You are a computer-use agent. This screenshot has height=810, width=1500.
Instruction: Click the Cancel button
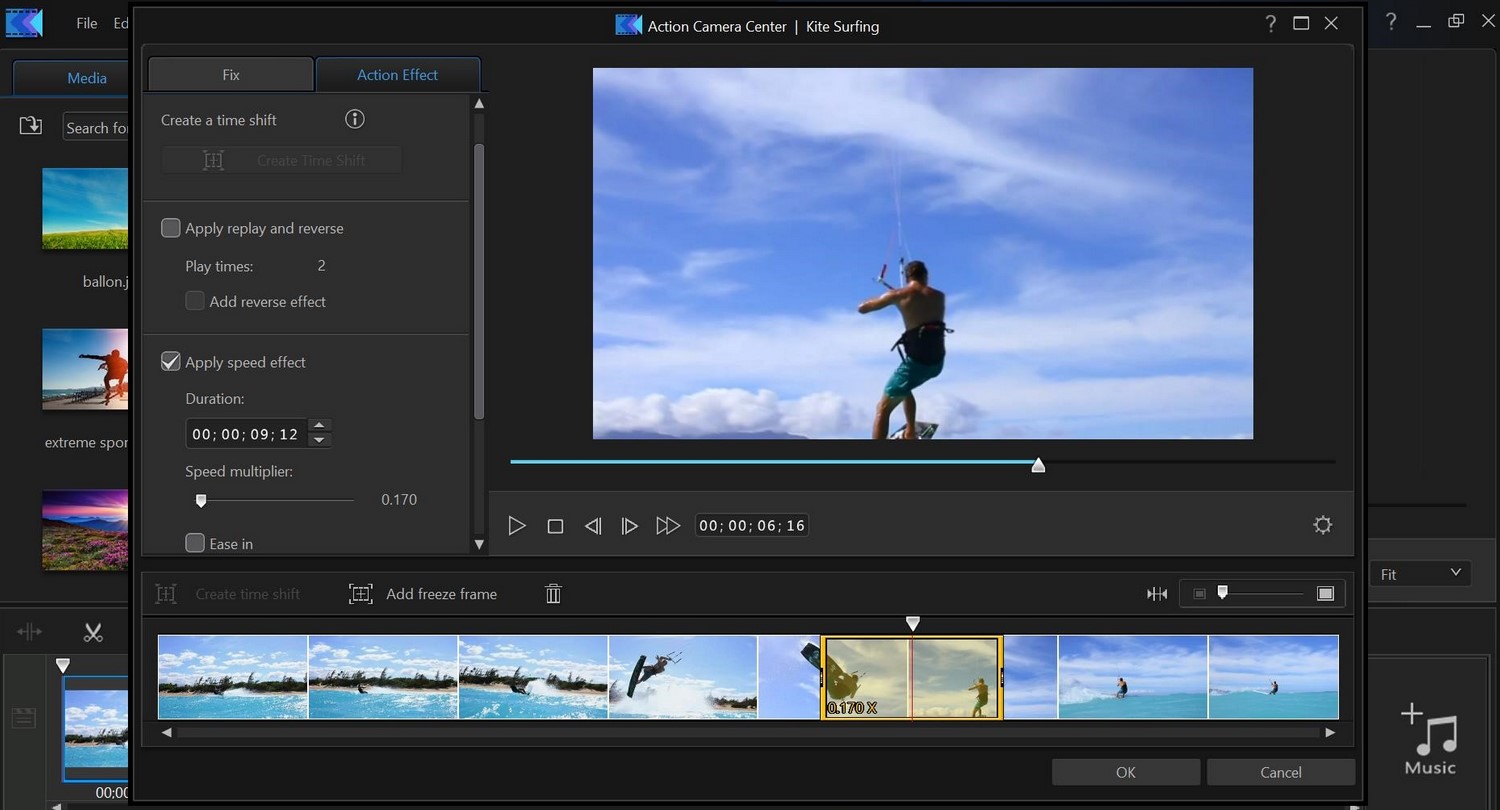[1281, 772]
